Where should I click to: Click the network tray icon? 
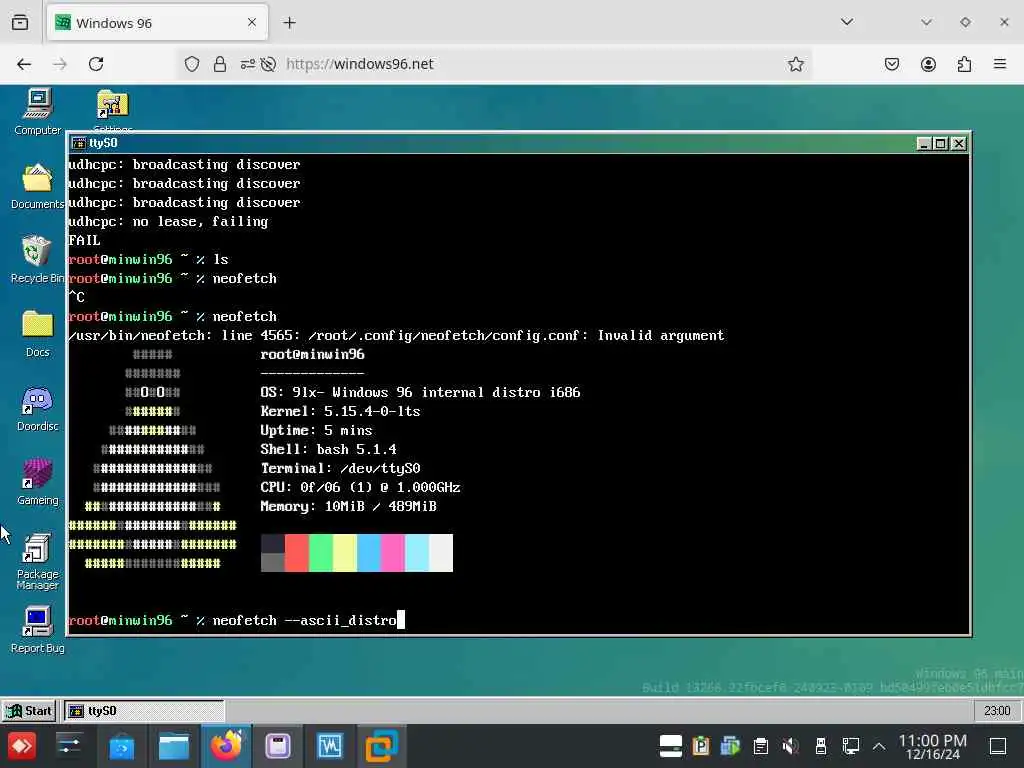pyautogui.click(x=850, y=746)
